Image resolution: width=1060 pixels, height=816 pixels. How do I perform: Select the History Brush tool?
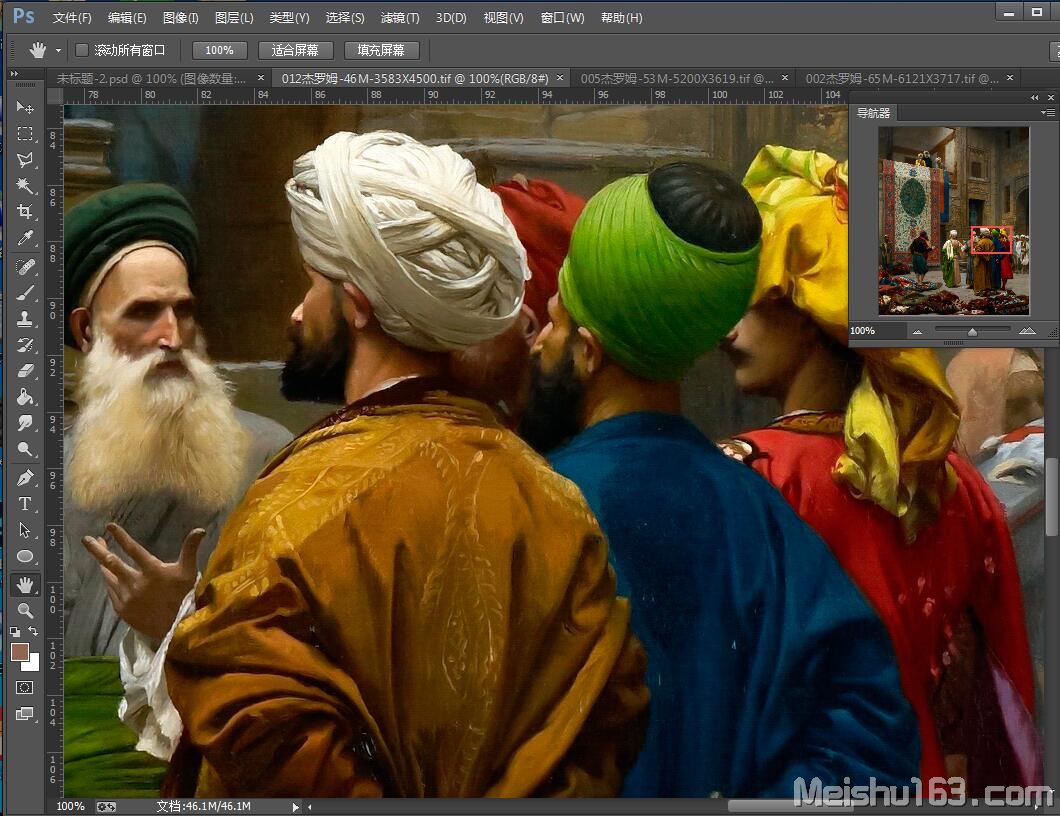(x=25, y=345)
